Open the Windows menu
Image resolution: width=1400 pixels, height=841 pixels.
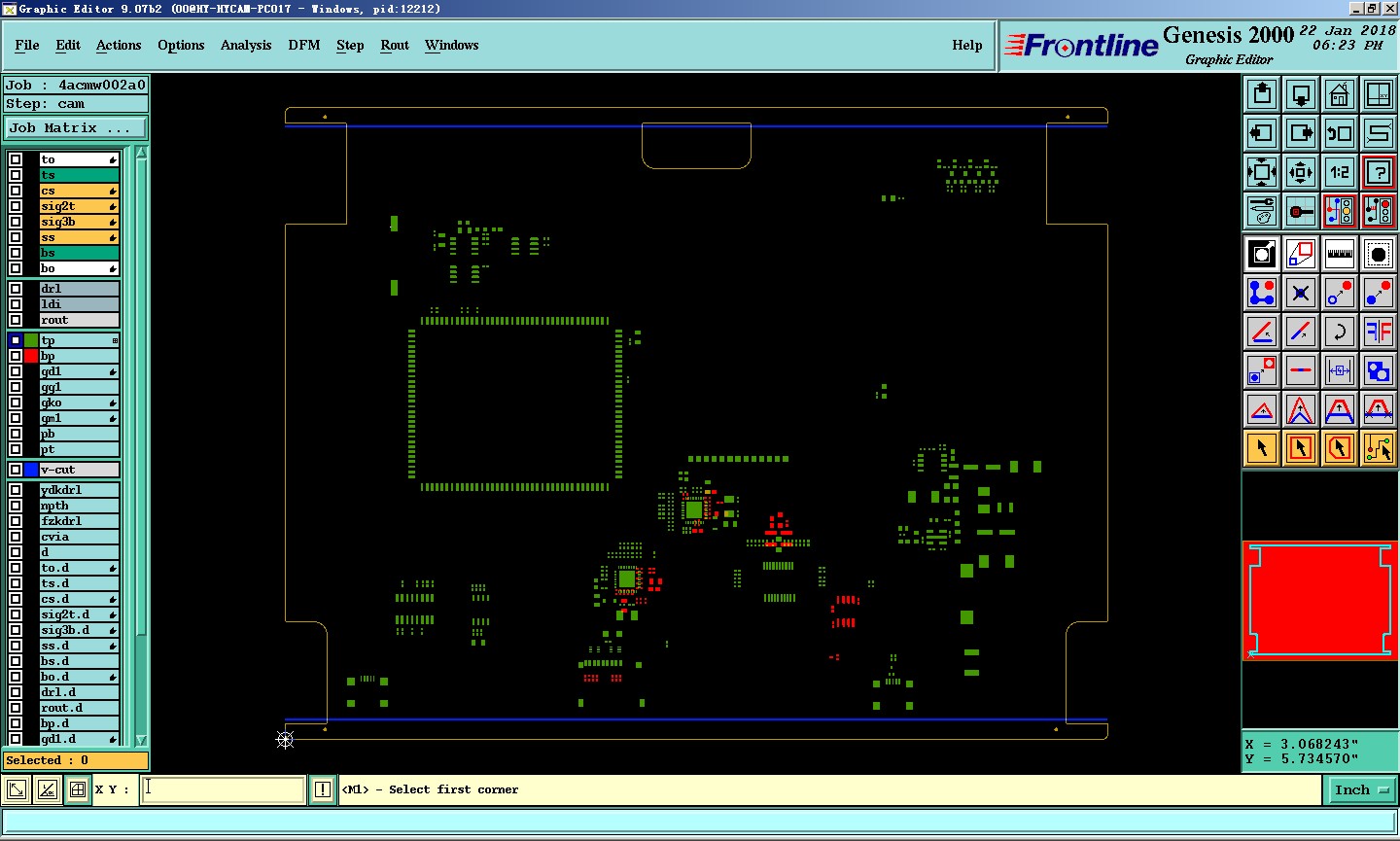(x=452, y=45)
